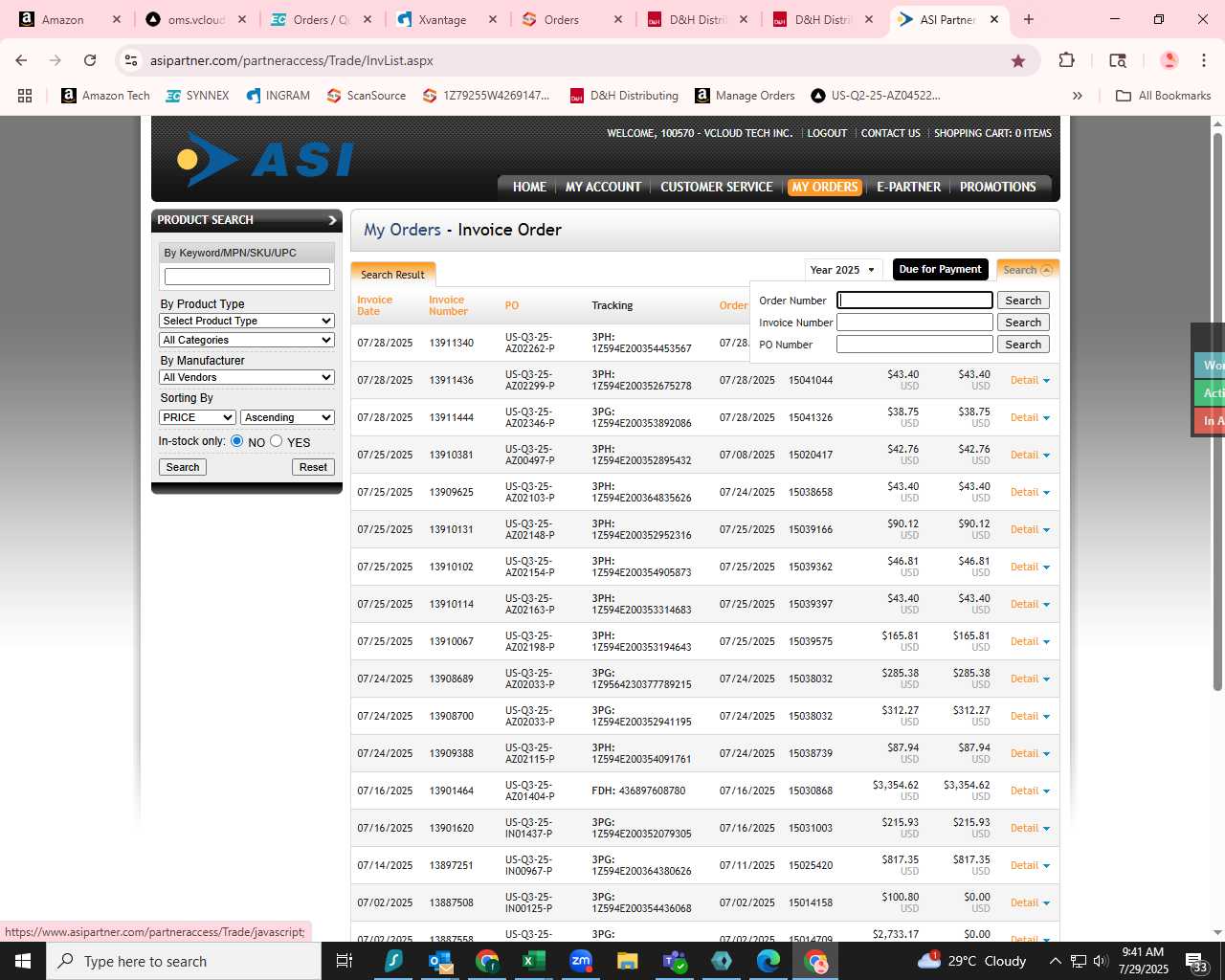Image resolution: width=1225 pixels, height=980 pixels.
Task: Open the Amazon Tech bookmark
Action: point(105,96)
